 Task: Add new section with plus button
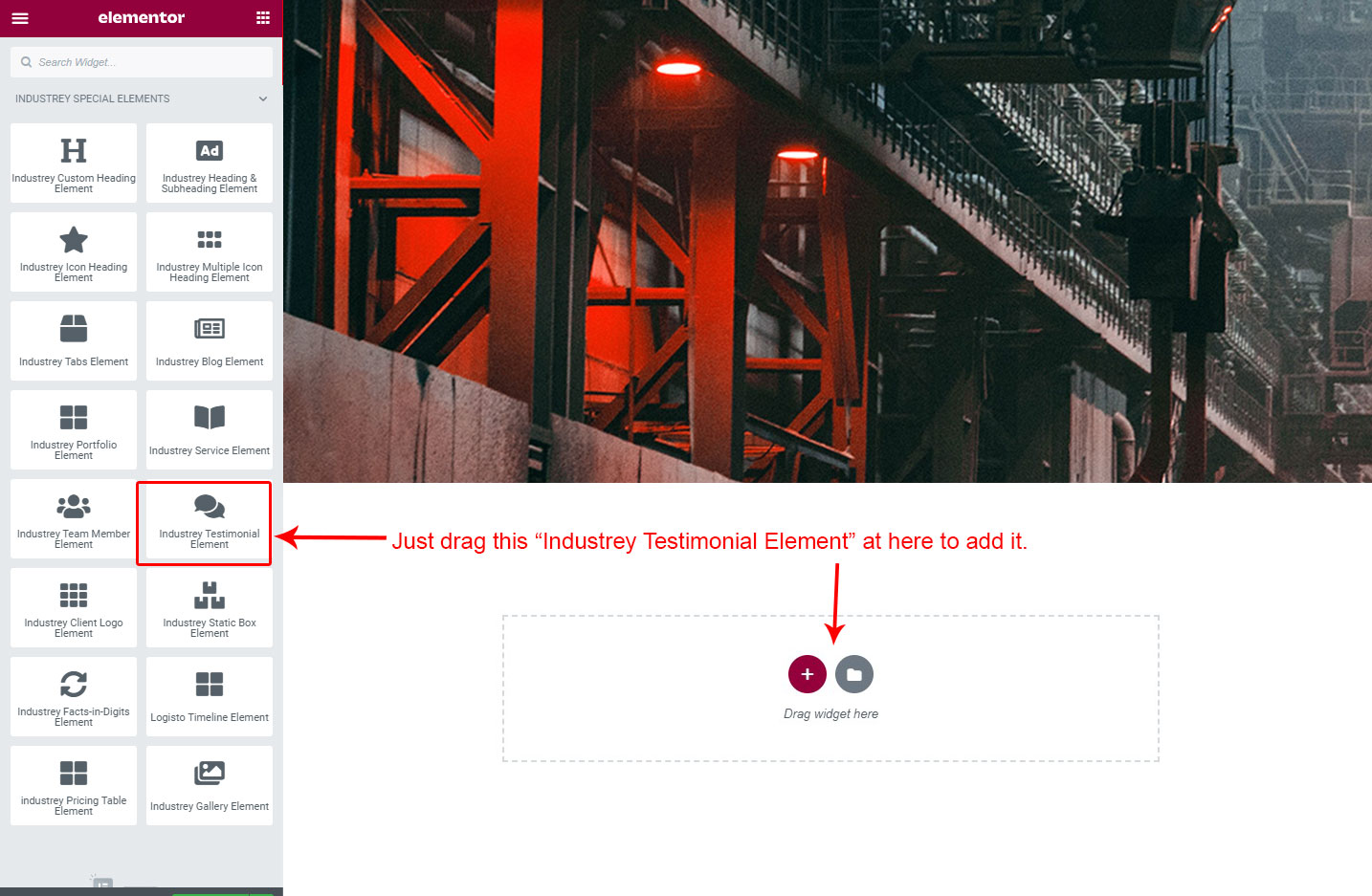pos(808,674)
